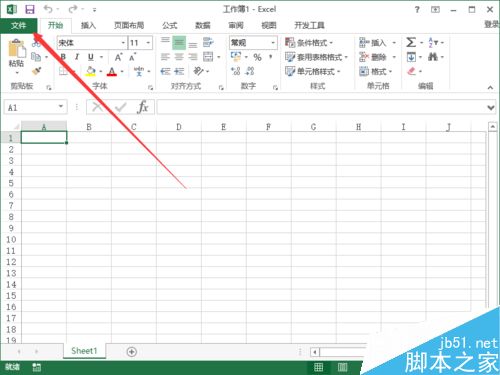This screenshot has height=375, width=500.
Task: Switch to the 公式 tab
Action: (x=170, y=25)
